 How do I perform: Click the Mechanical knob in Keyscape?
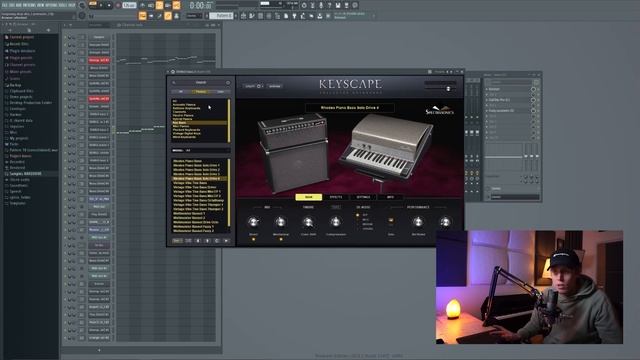[x=280, y=222]
